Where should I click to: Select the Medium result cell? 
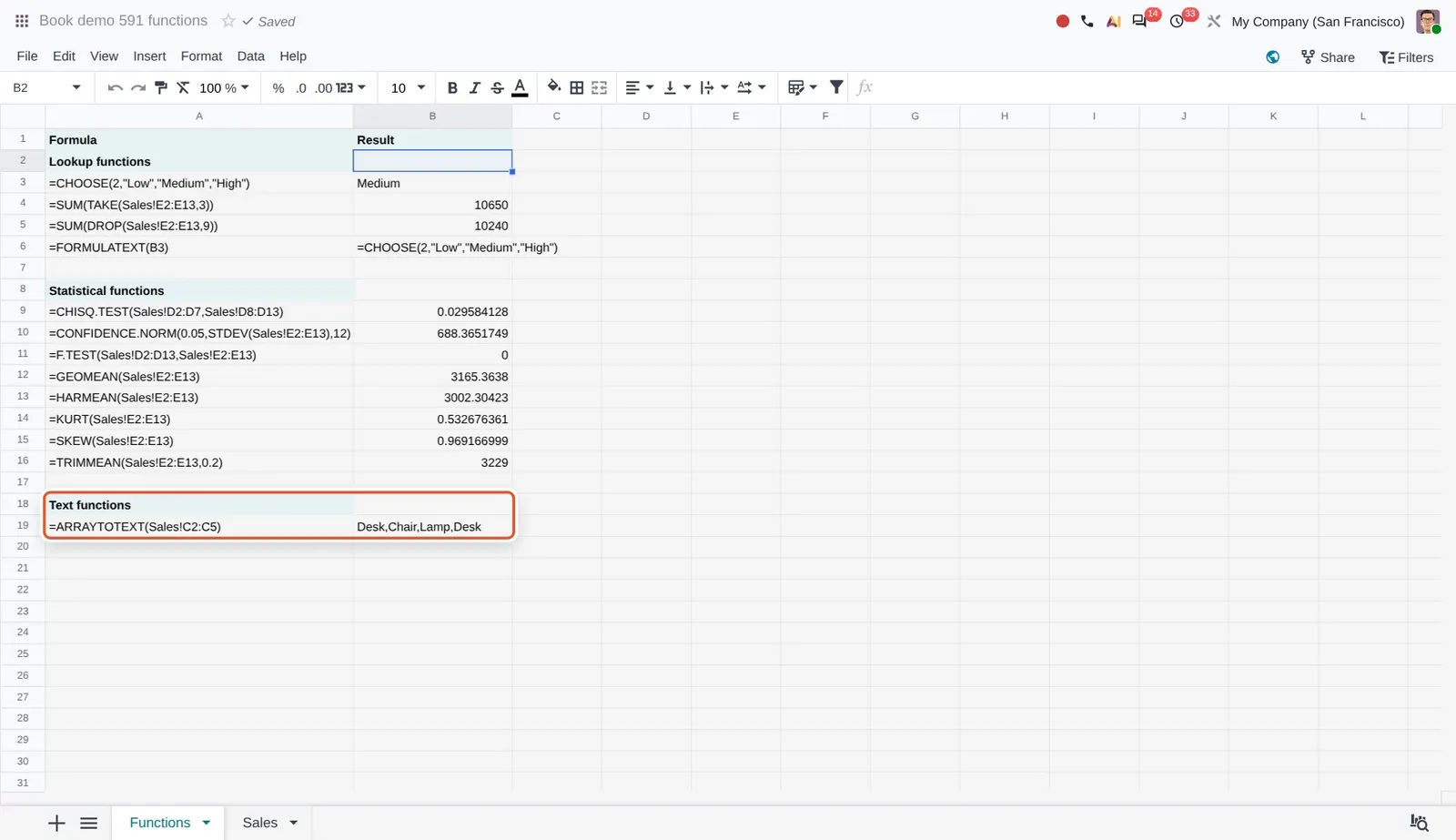pos(432,183)
